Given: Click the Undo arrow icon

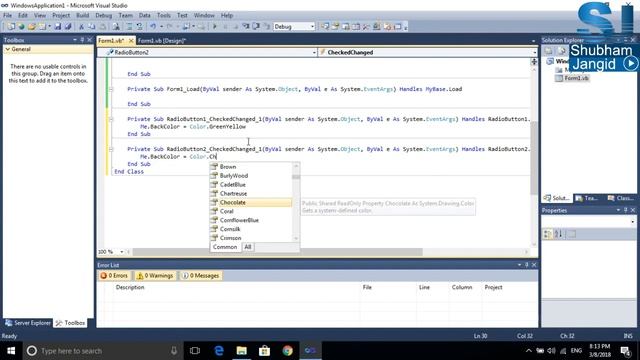Looking at the screenshot, I should 153,27.
